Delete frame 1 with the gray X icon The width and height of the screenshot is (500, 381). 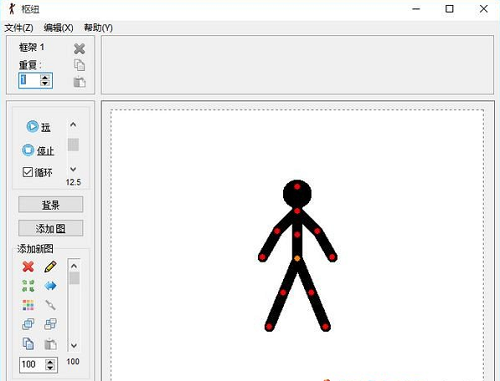[x=79, y=49]
